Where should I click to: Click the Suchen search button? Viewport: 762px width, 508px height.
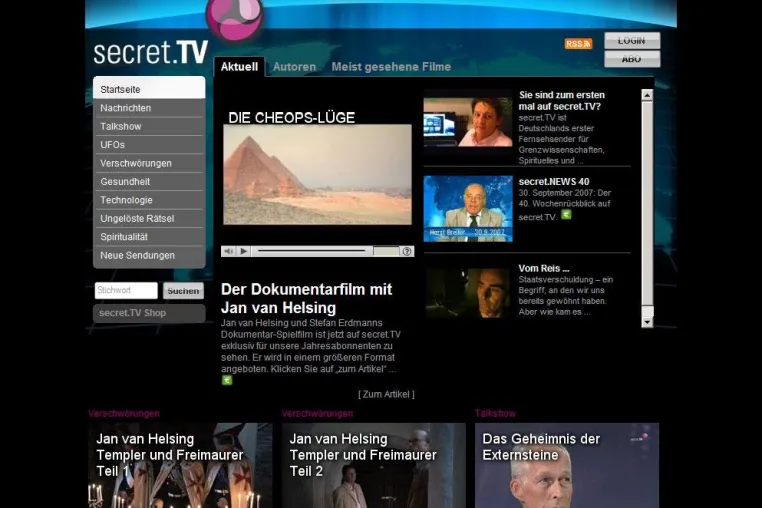click(183, 291)
